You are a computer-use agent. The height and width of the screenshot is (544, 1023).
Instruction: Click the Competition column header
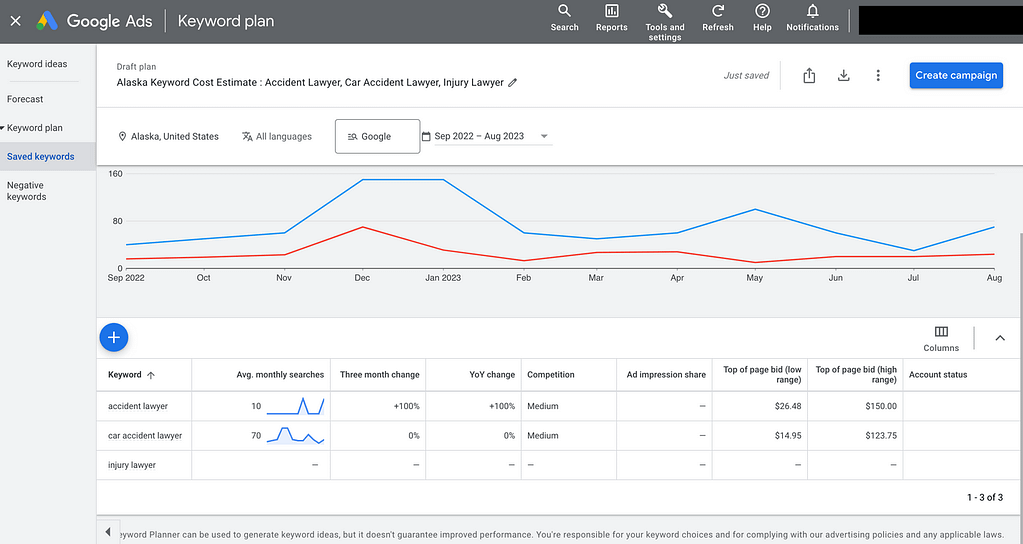[551, 375]
